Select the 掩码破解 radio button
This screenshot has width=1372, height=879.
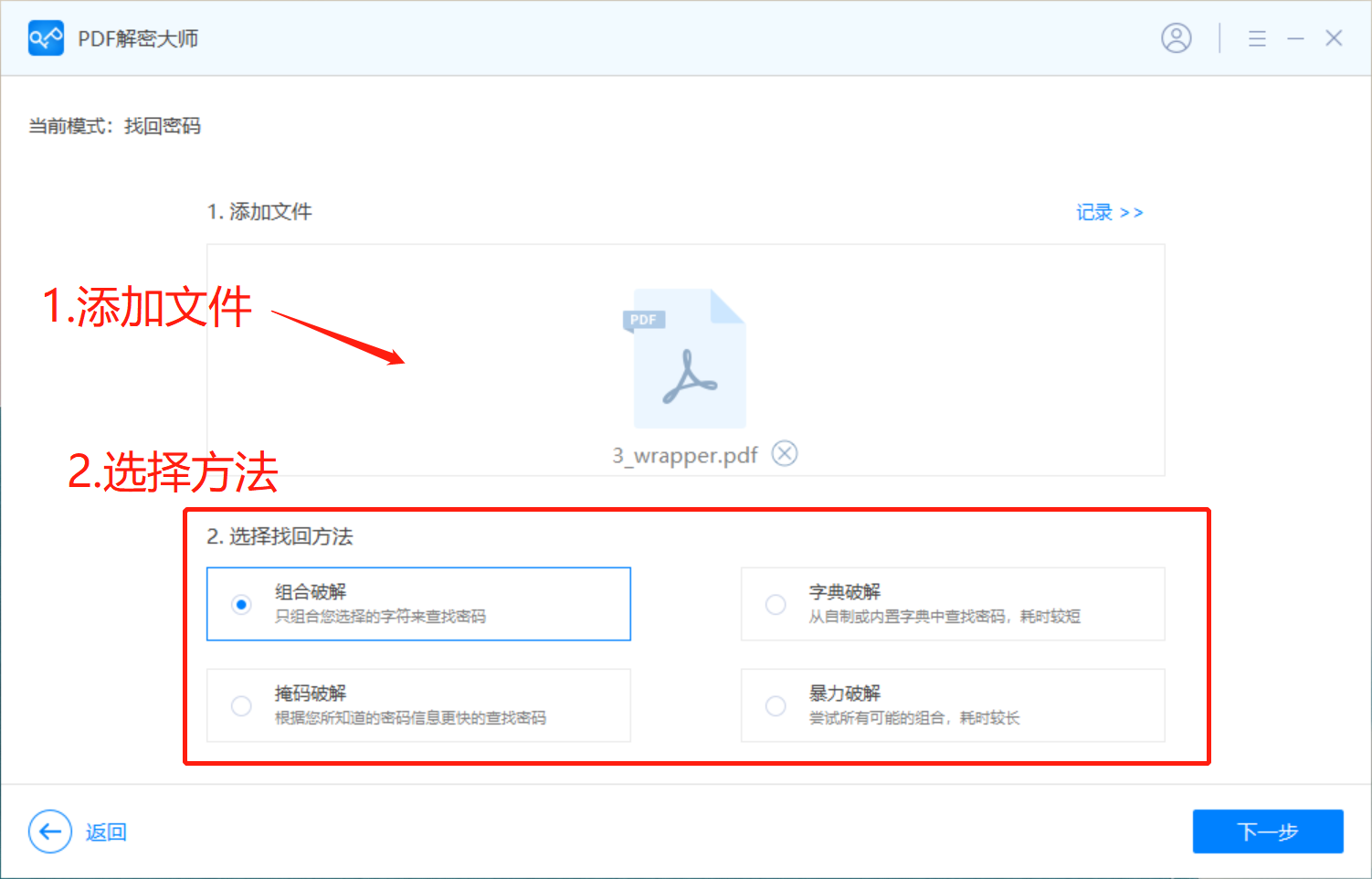click(240, 705)
